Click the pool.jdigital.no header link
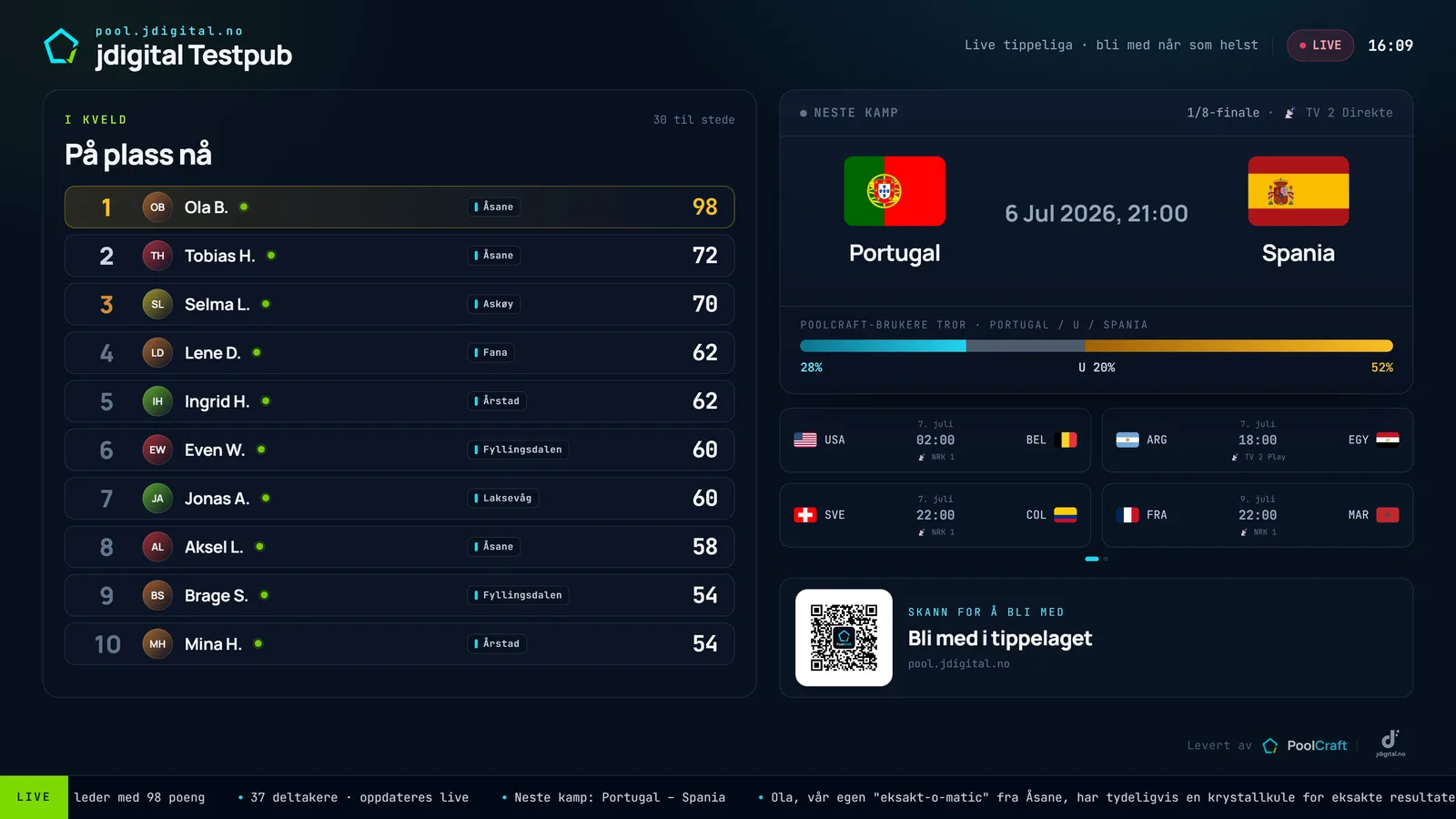Viewport: 1456px width, 819px height. coord(169,31)
